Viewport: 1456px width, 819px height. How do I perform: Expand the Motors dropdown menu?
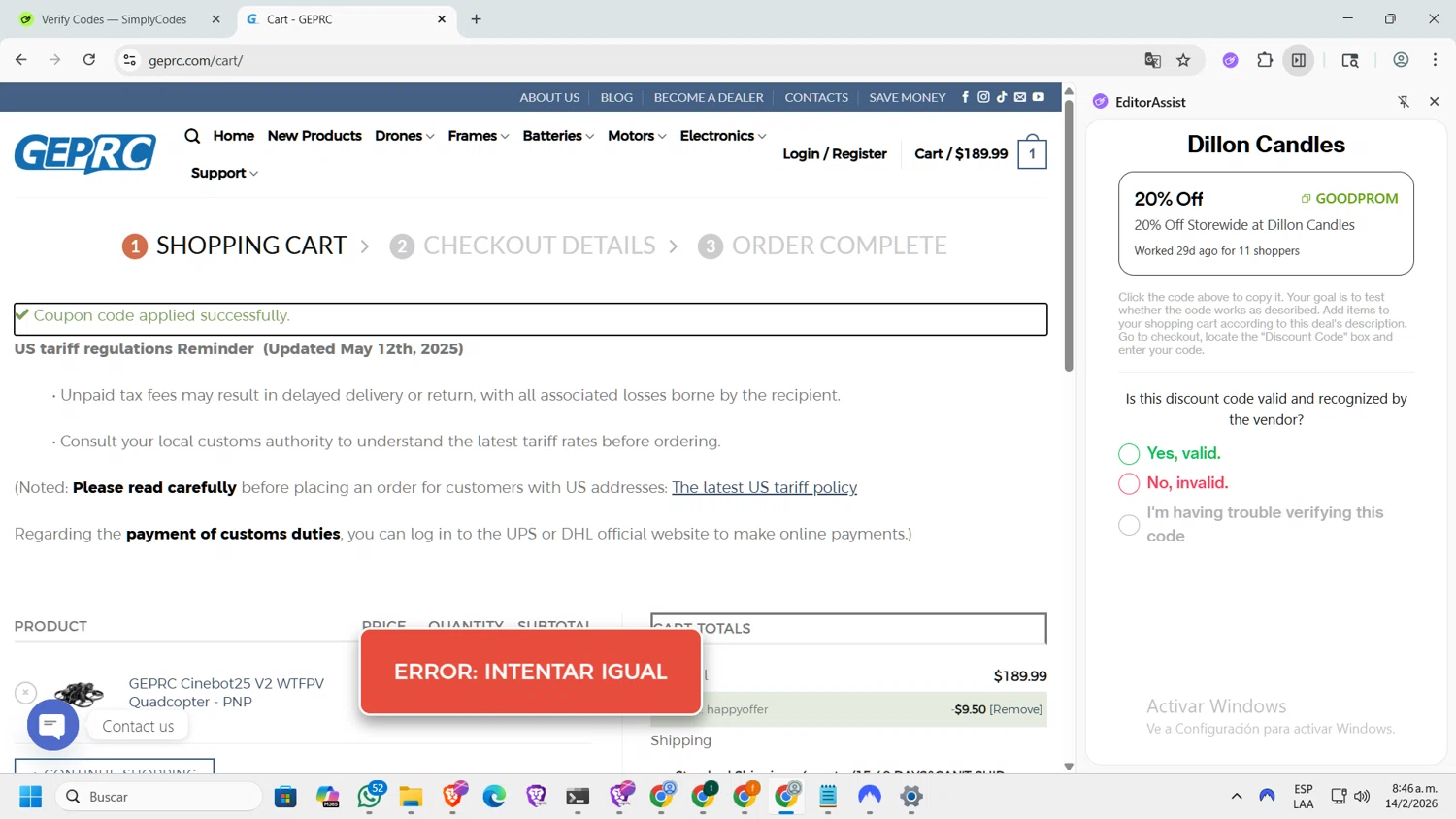637,136
